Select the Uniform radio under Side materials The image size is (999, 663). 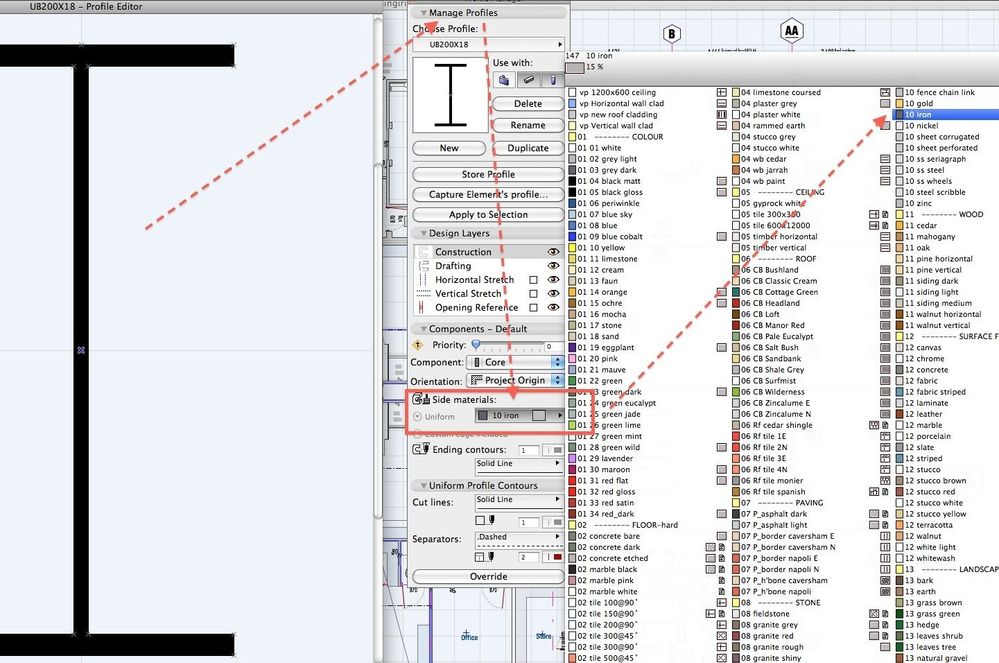click(x=416, y=415)
